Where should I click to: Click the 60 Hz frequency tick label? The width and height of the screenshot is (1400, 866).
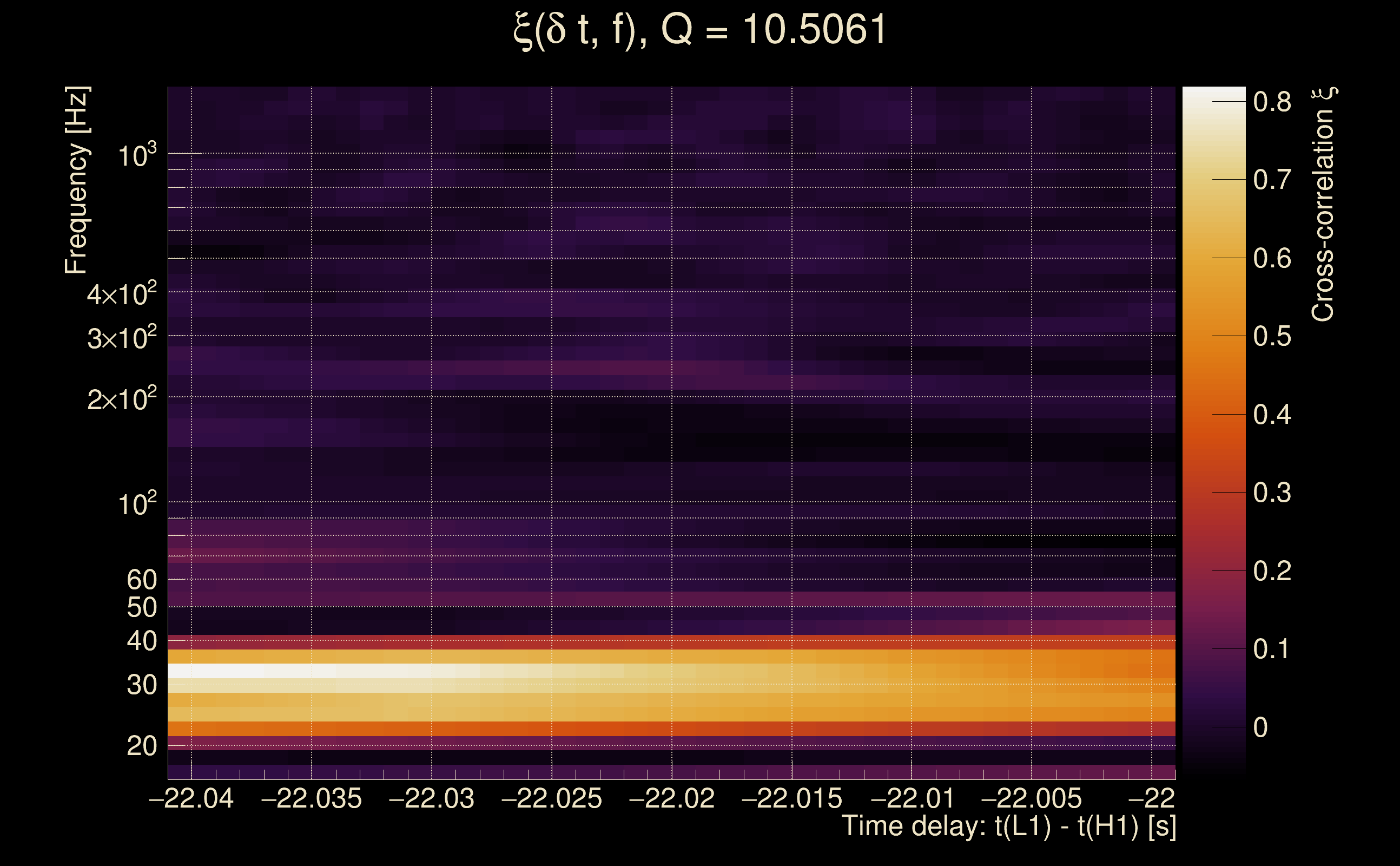[141, 580]
